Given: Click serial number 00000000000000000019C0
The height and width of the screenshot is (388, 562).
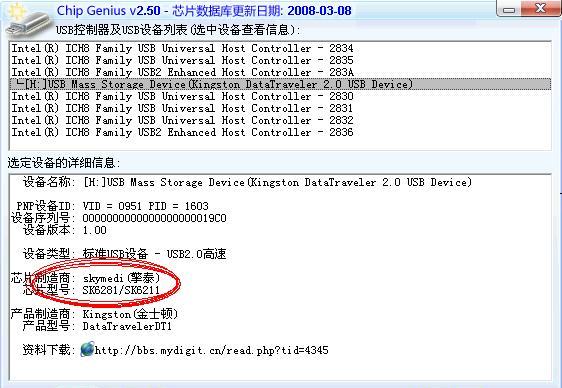Looking at the screenshot, I should 154,218.
